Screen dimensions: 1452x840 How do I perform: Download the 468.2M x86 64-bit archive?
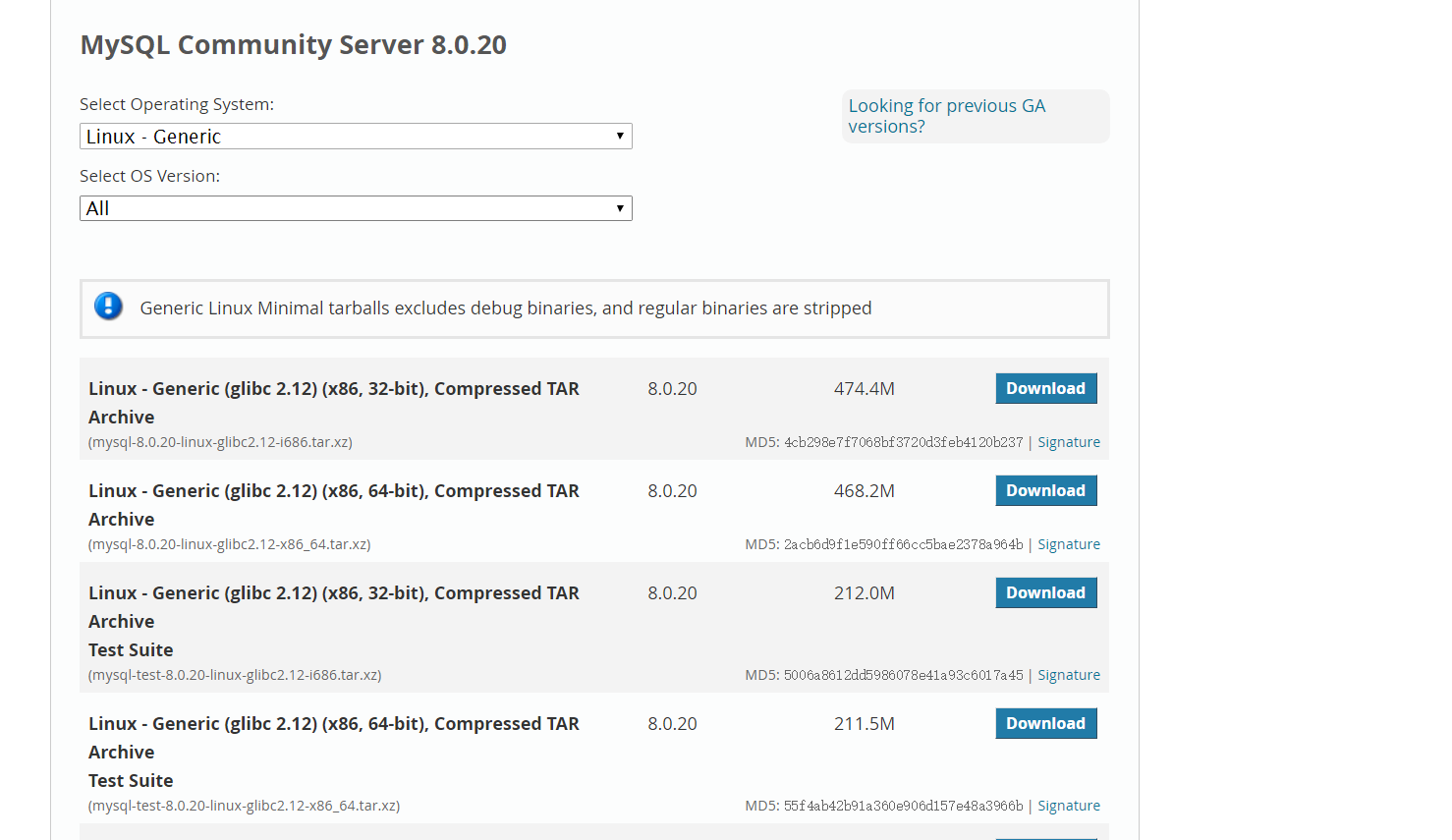click(x=1046, y=490)
